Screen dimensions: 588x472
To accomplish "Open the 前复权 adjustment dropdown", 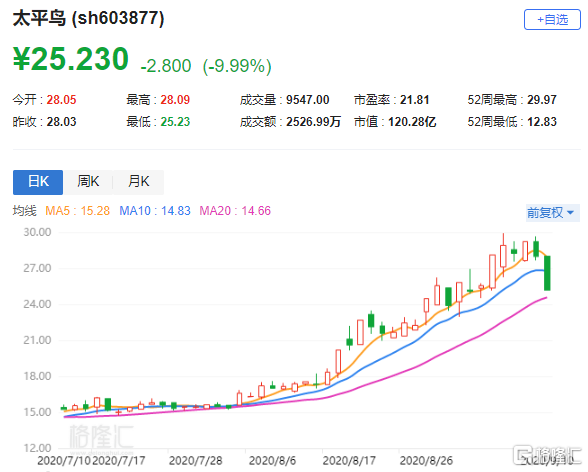I will coord(552,213).
